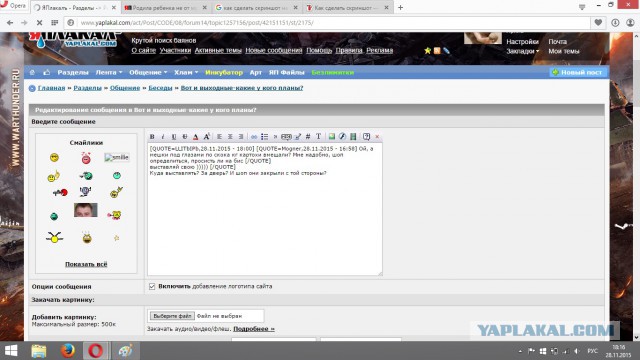Apply strikethrough formatting in editor toolbar
This screenshot has height=360, width=640.
185,137
